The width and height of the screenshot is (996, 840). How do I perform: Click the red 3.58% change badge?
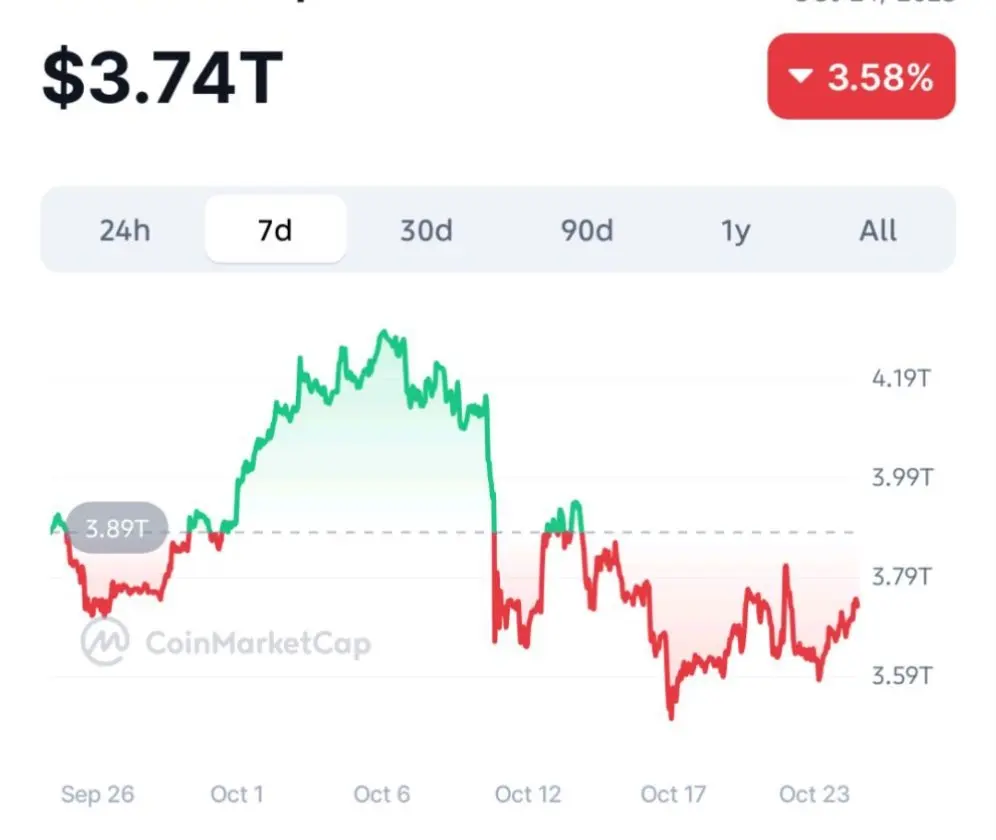[x=861, y=77]
